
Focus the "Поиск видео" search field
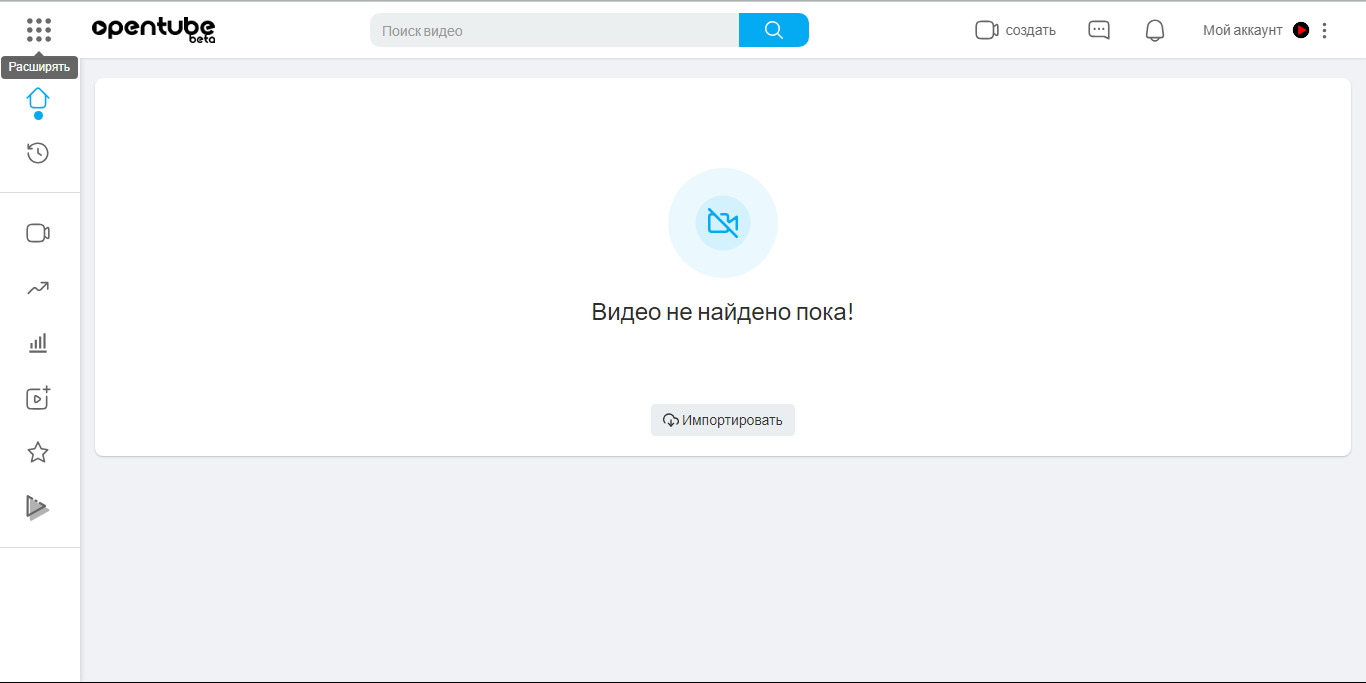[x=554, y=31]
